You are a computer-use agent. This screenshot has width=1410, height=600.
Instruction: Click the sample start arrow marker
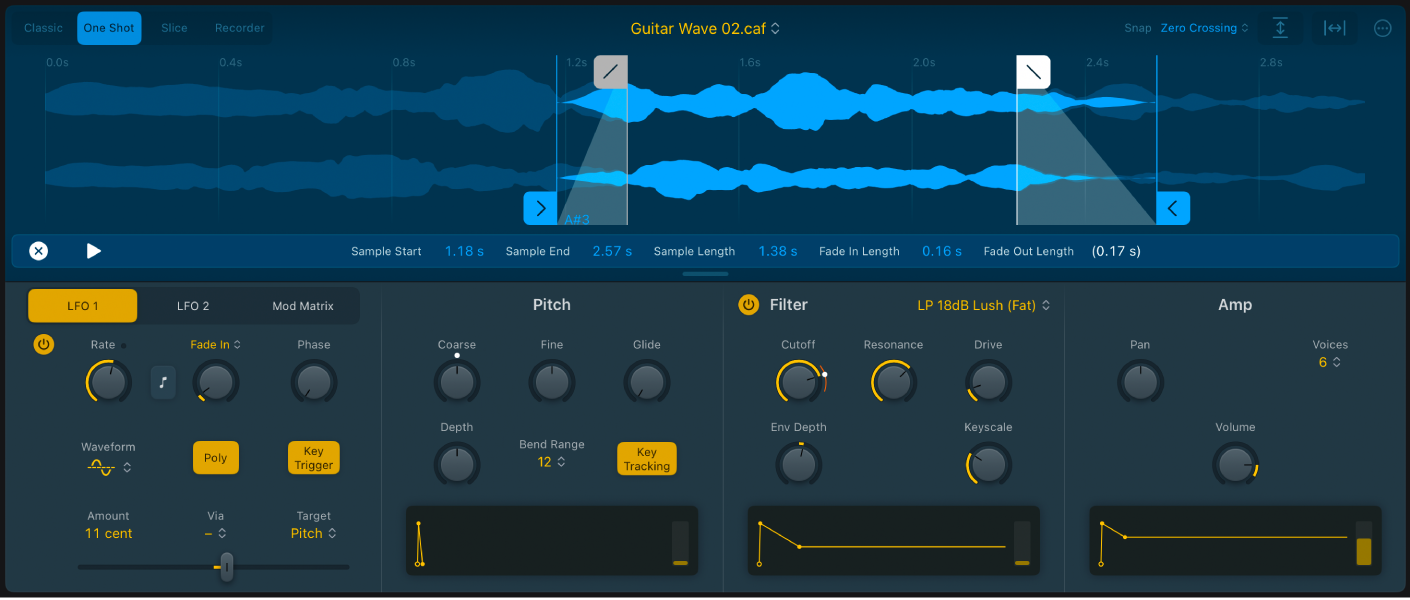[x=540, y=208]
